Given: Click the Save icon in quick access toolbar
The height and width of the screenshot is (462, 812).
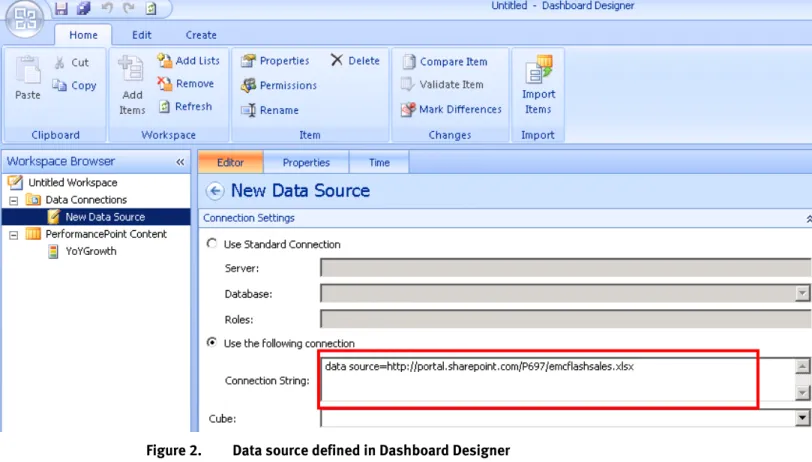Looking at the screenshot, I should 61,8.
